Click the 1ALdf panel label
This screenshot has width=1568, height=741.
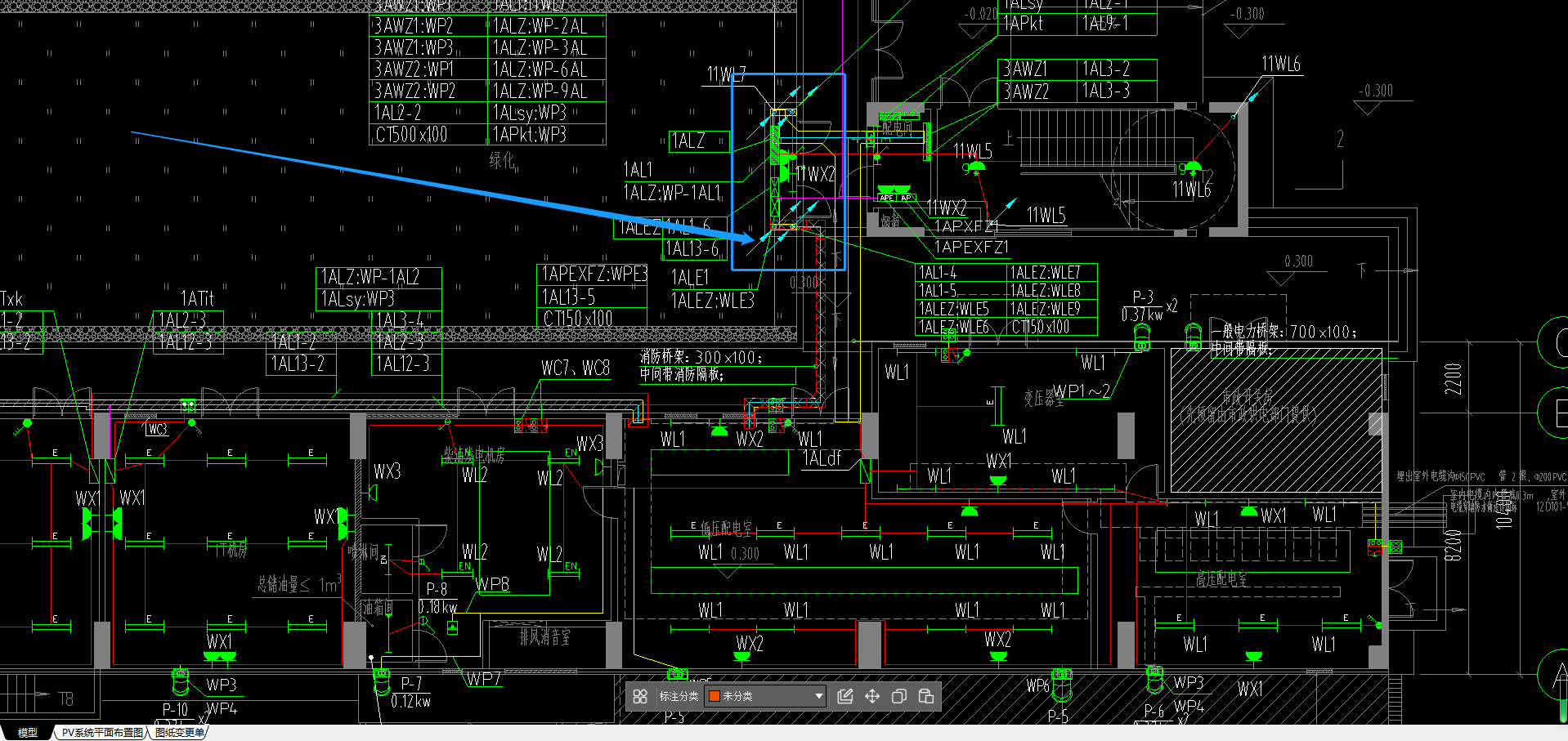(x=822, y=458)
